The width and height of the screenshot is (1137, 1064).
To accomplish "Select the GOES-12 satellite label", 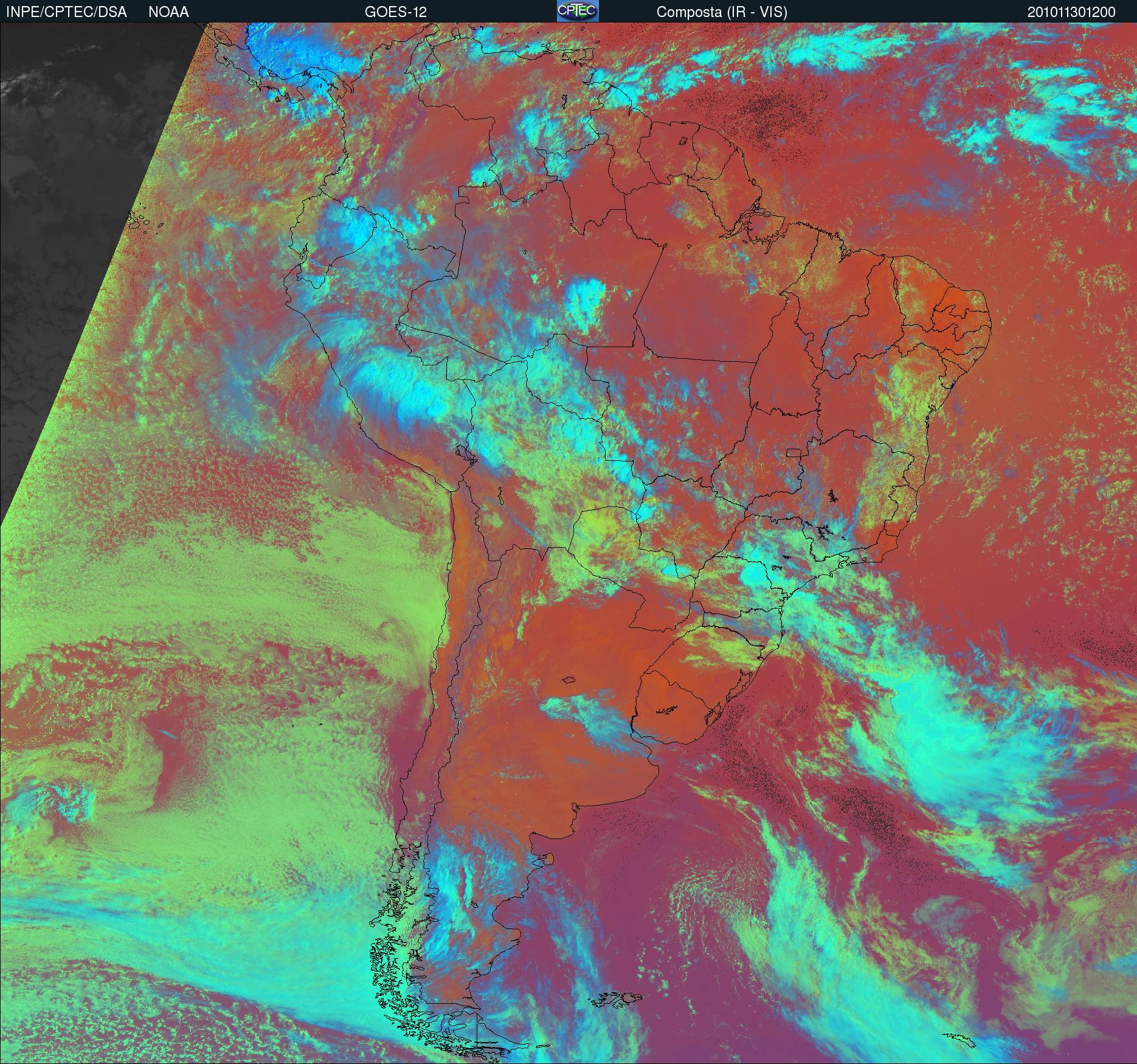I will pos(395,12).
